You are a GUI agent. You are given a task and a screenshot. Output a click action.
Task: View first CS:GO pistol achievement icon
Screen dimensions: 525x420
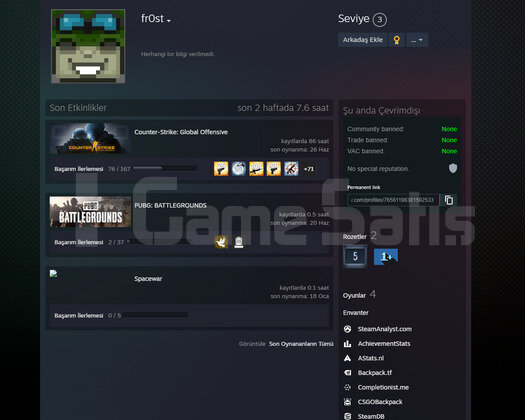tap(221, 168)
